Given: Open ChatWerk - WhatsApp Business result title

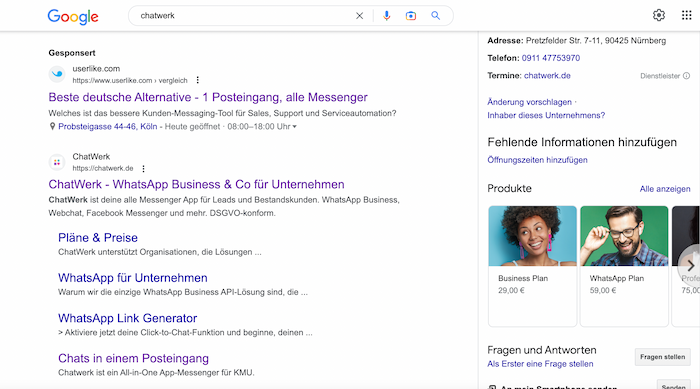Looking at the screenshot, I should pos(196,184).
